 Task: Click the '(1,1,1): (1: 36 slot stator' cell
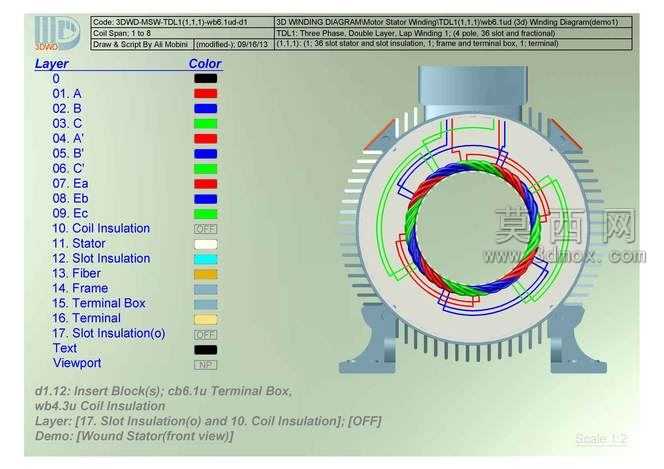click(x=454, y=44)
